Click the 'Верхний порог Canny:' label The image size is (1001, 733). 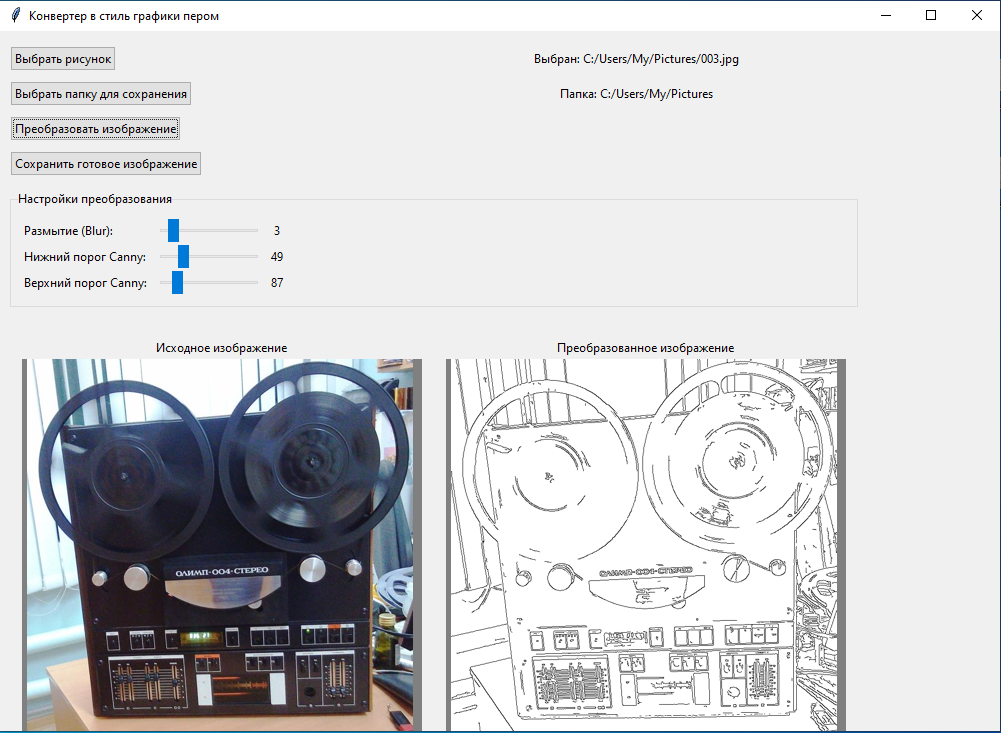[x=86, y=283]
